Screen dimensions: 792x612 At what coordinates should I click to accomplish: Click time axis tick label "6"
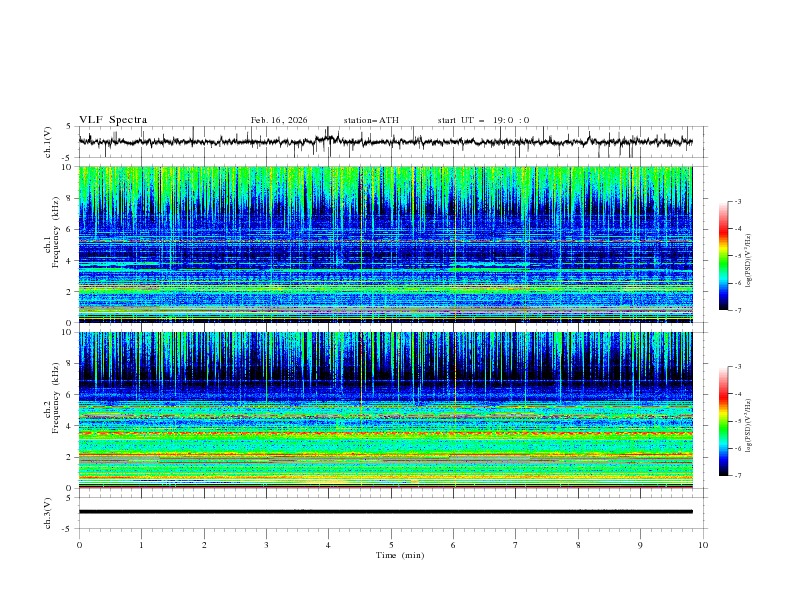pyautogui.click(x=453, y=545)
